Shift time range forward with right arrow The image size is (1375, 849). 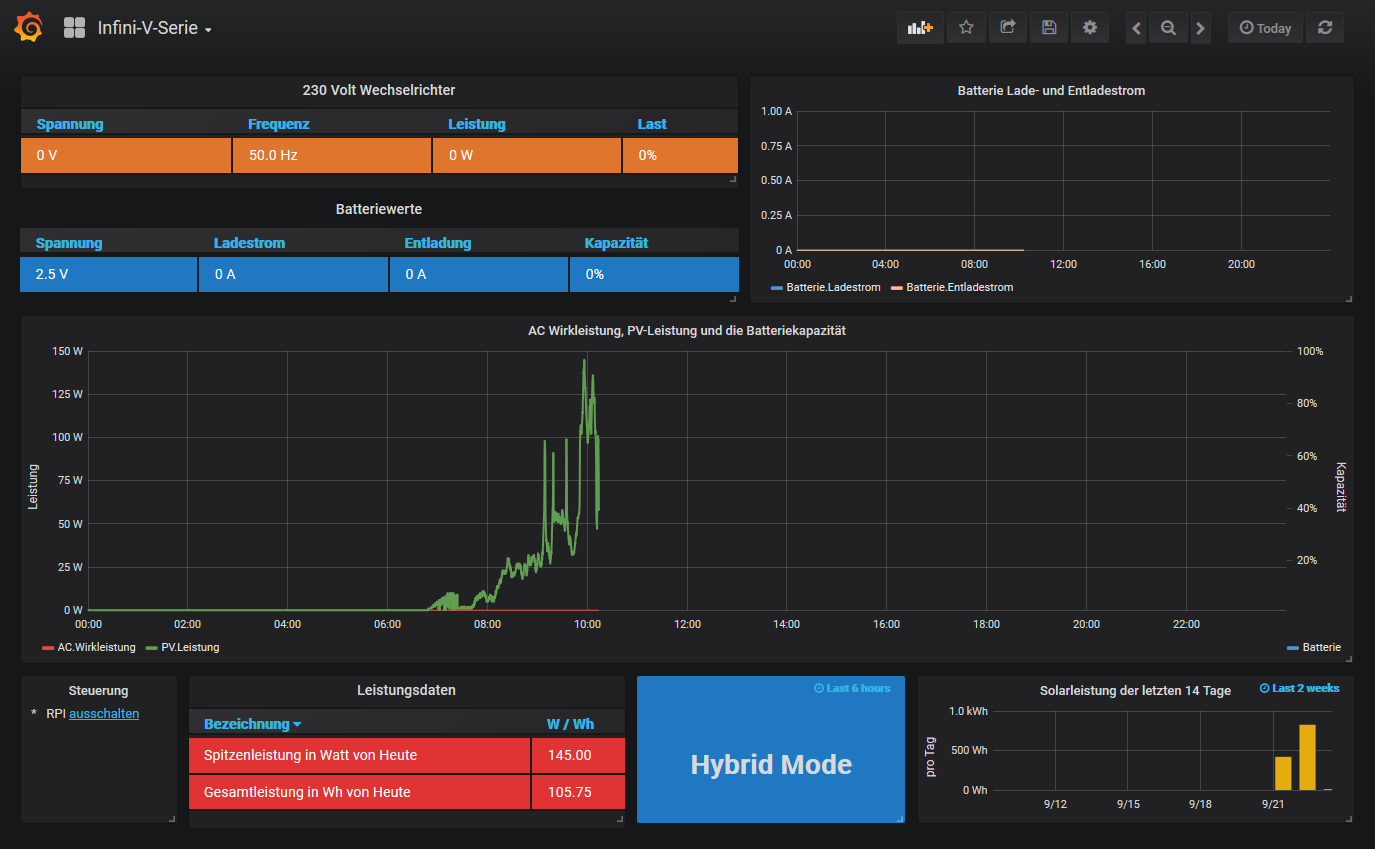pyautogui.click(x=1201, y=29)
